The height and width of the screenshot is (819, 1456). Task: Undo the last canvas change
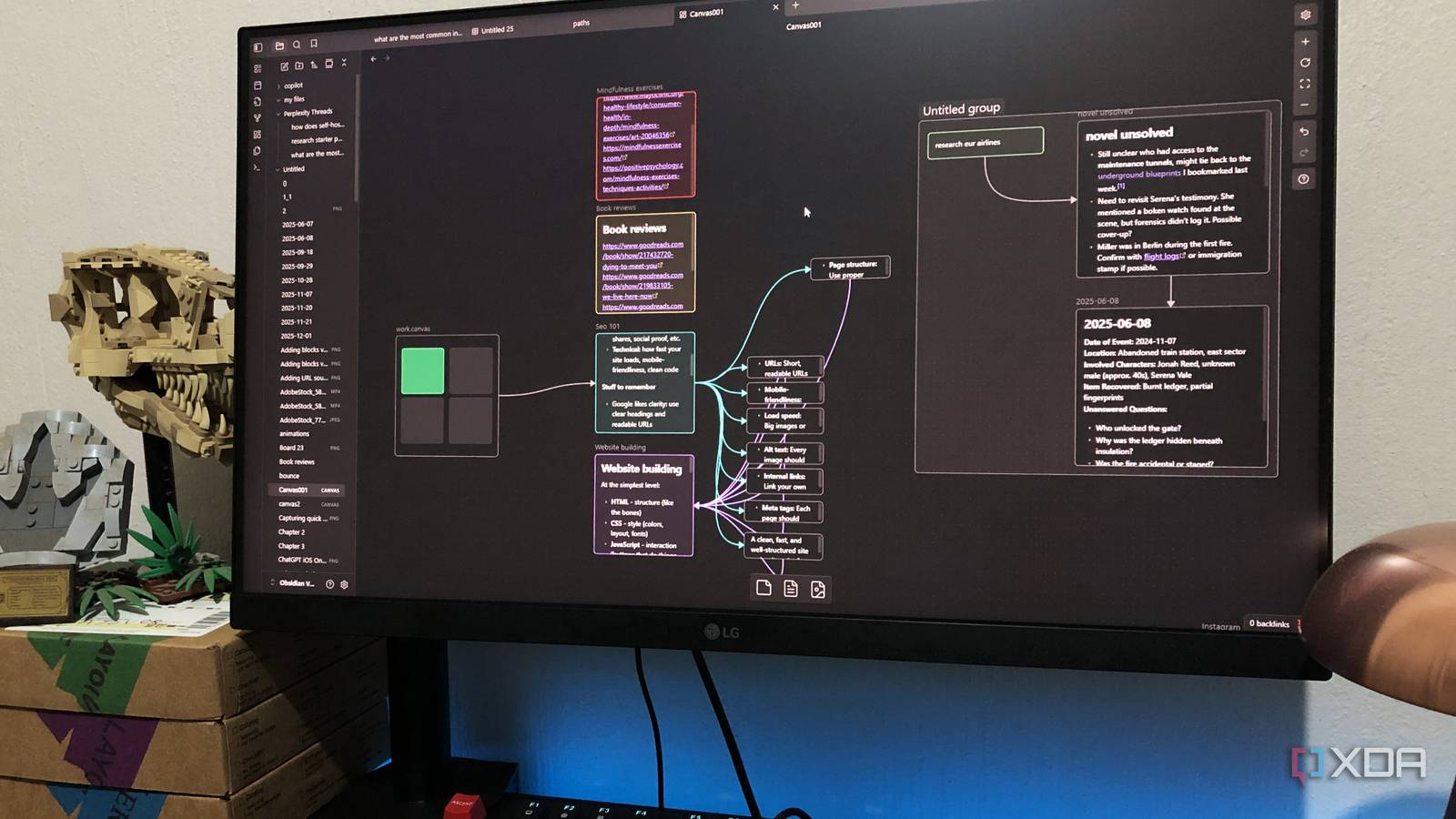(1305, 131)
